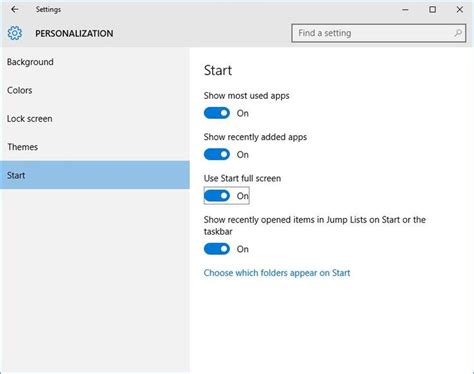Focus the Find a setting search box

[379, 33]
